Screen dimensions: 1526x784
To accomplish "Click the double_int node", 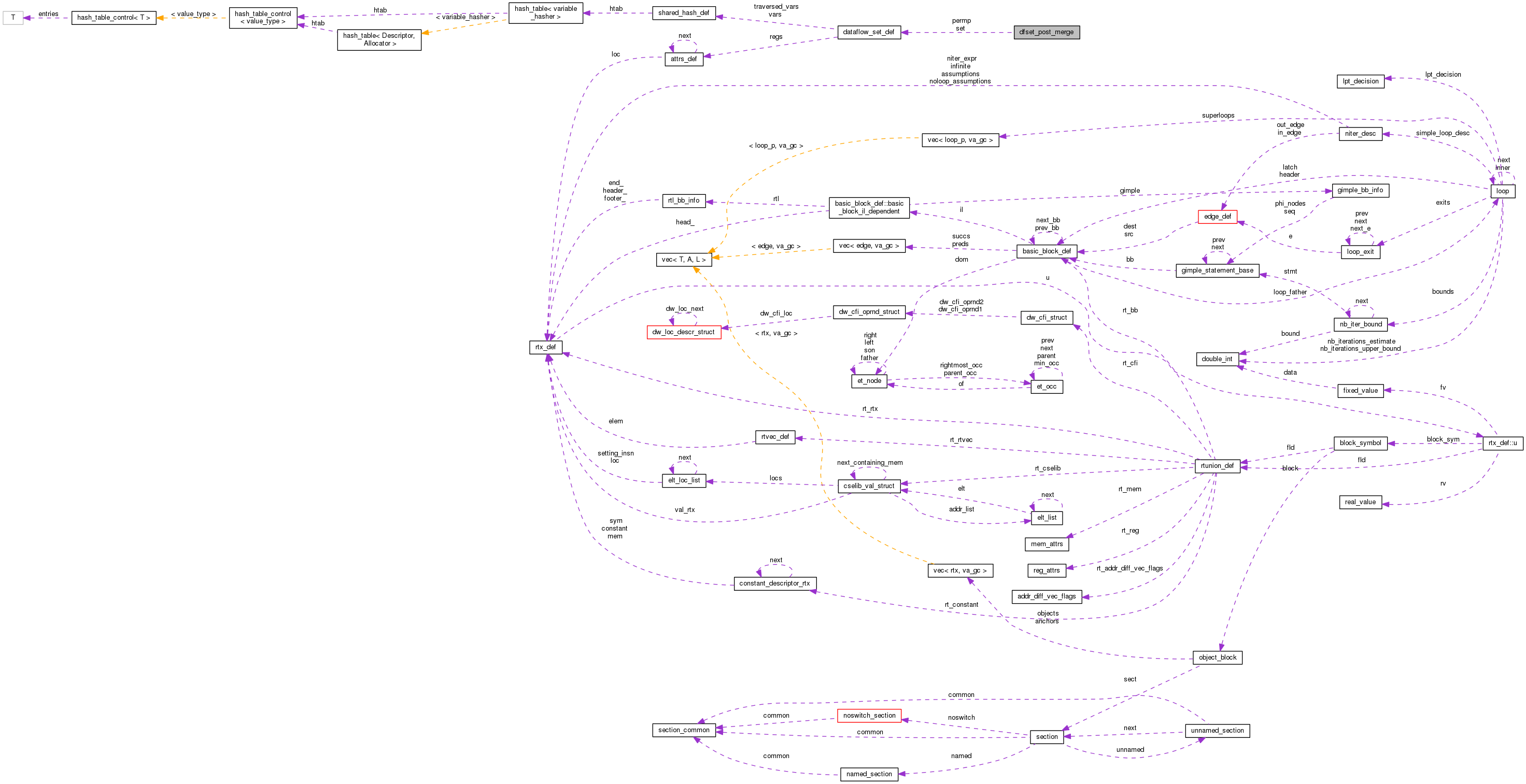I will [1217, 360].
